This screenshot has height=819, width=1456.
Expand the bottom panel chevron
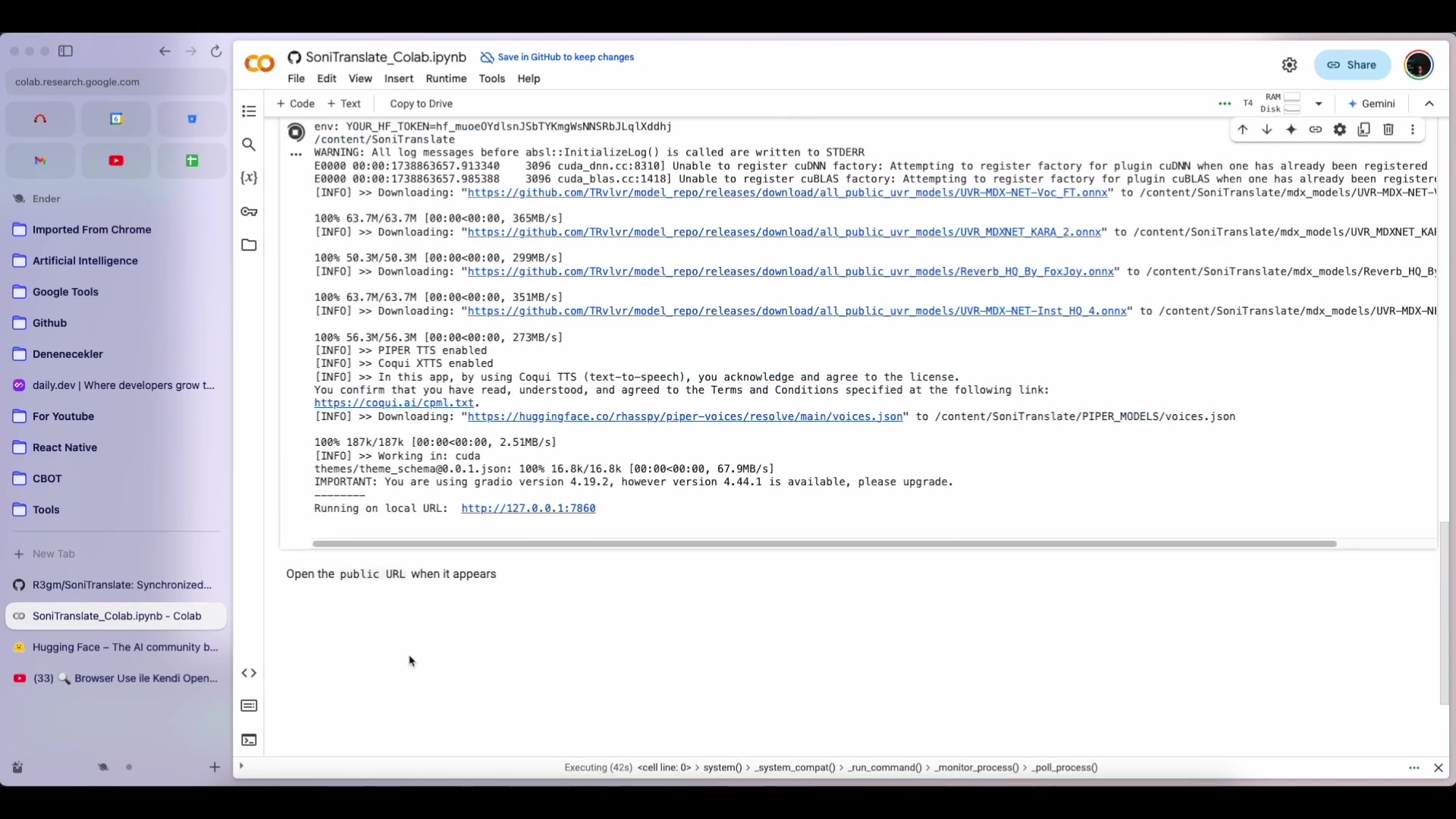pos(241,766)
